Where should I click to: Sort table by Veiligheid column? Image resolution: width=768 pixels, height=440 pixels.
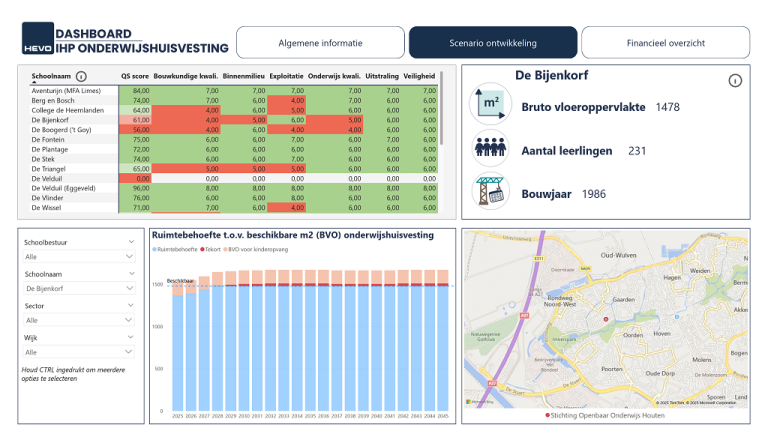pyautogui.click(x=419, y=76)
